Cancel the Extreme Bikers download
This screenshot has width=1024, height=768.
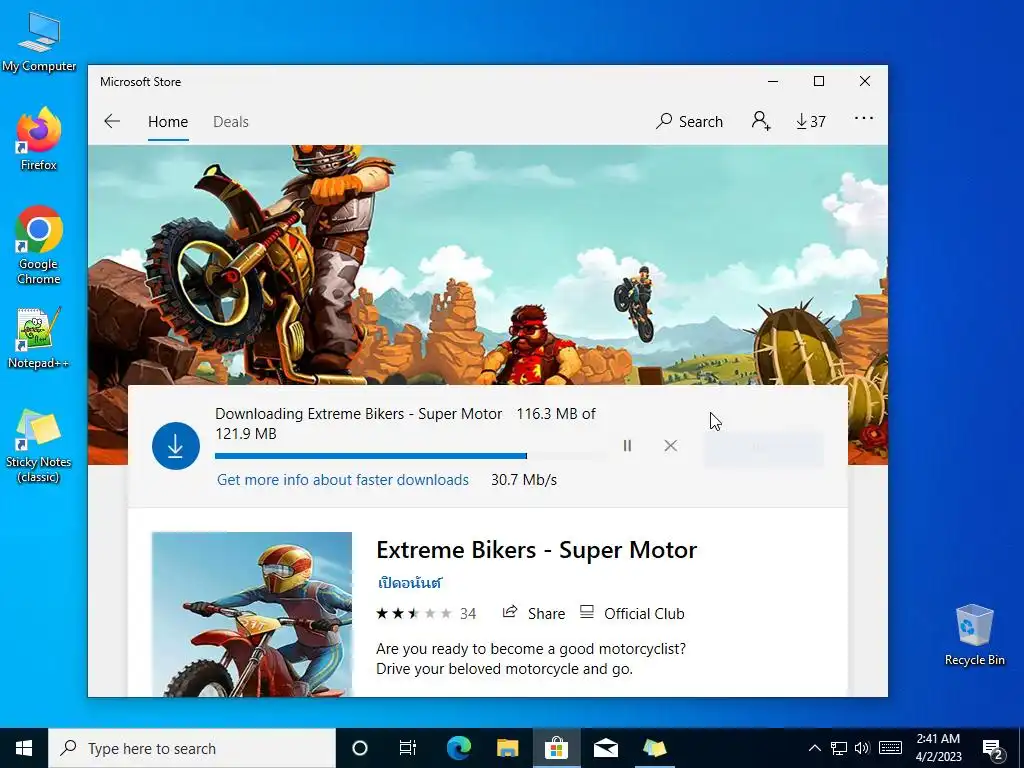(x=670, y=445)
